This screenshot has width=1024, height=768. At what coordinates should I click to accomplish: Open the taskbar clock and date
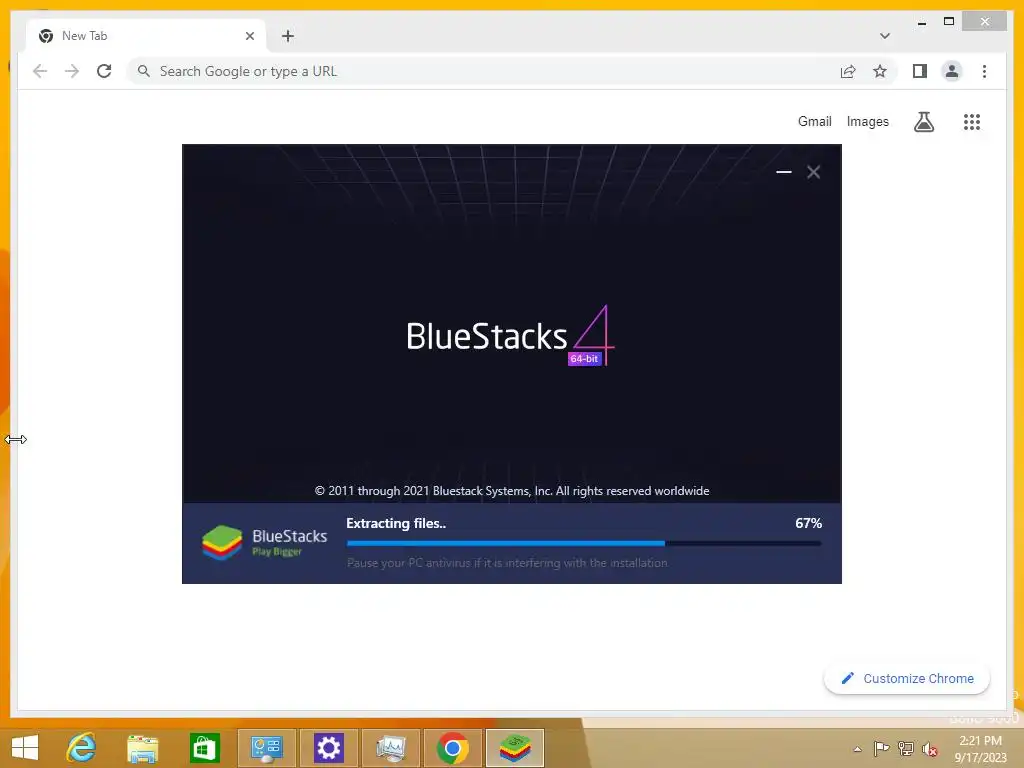(980, 749)
